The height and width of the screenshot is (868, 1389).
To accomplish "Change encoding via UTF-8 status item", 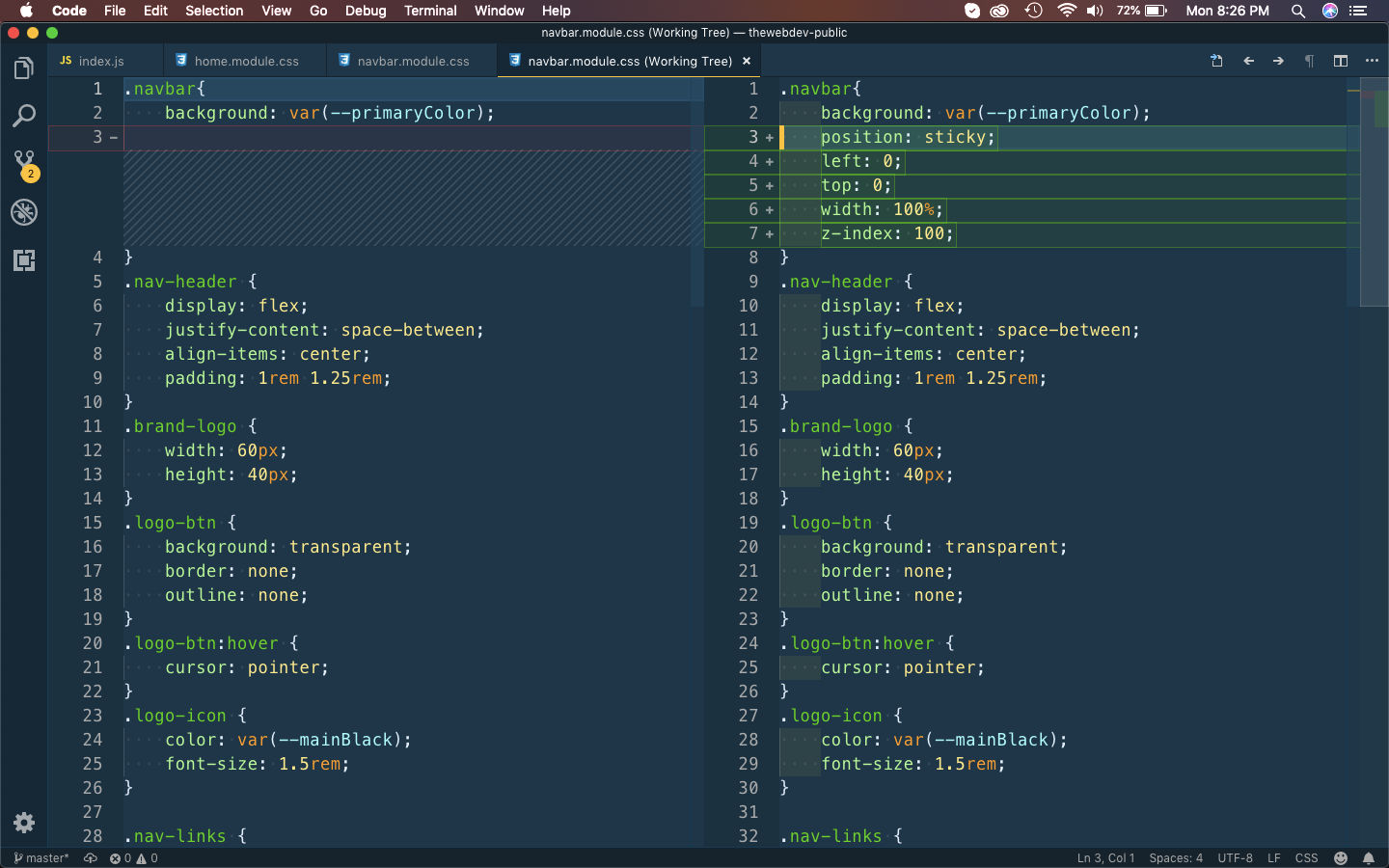I will (x=1235, y=858).
